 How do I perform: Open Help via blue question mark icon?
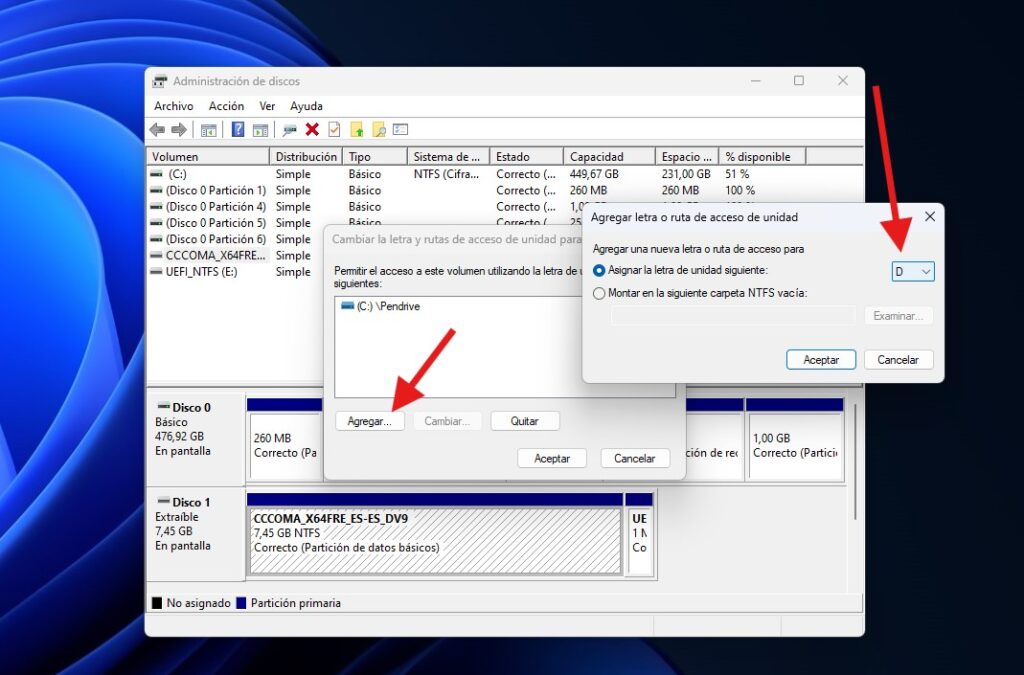click(238, 129)
